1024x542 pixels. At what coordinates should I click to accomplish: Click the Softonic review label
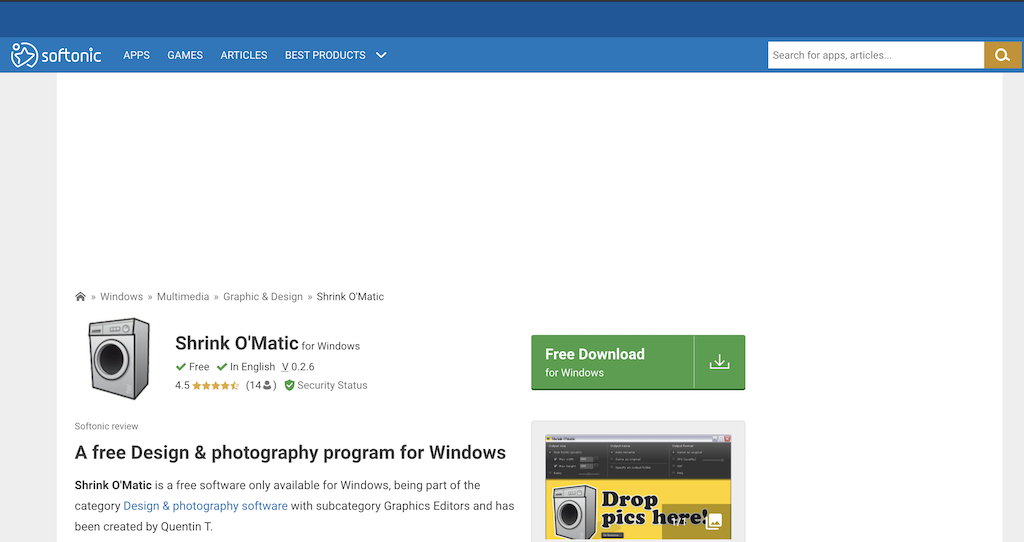point(106,426)
